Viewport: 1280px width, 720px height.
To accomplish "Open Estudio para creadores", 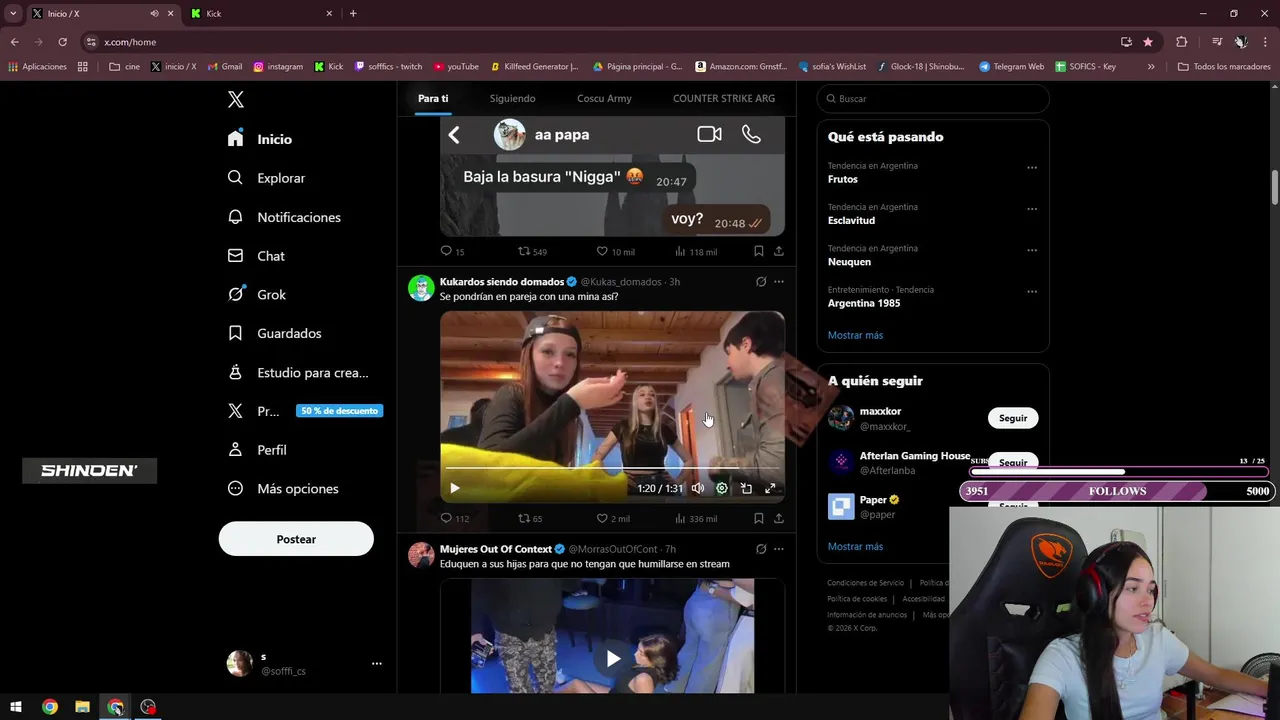I will coord(298,372).
